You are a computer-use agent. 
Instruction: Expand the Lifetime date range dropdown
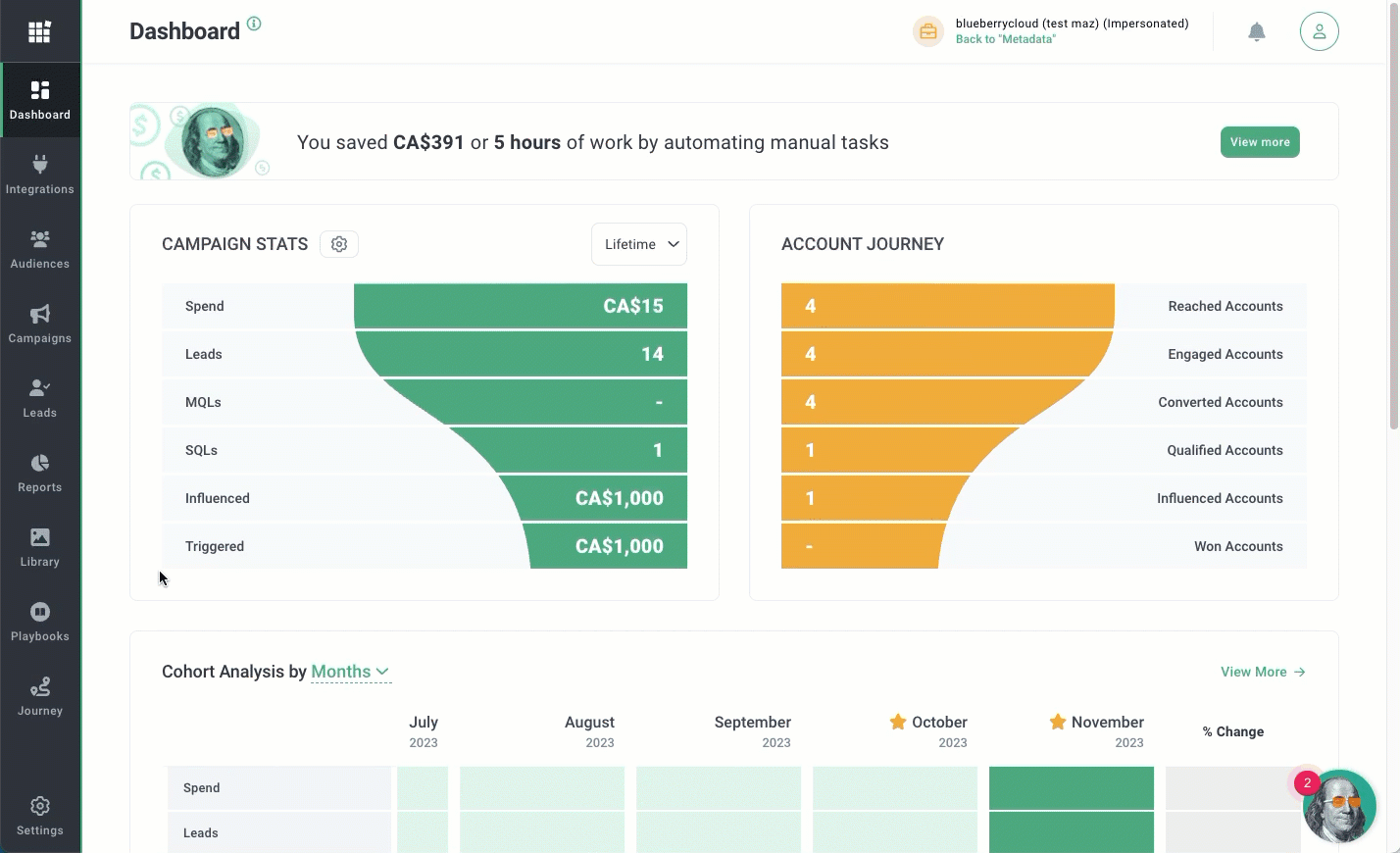[639, 244]
